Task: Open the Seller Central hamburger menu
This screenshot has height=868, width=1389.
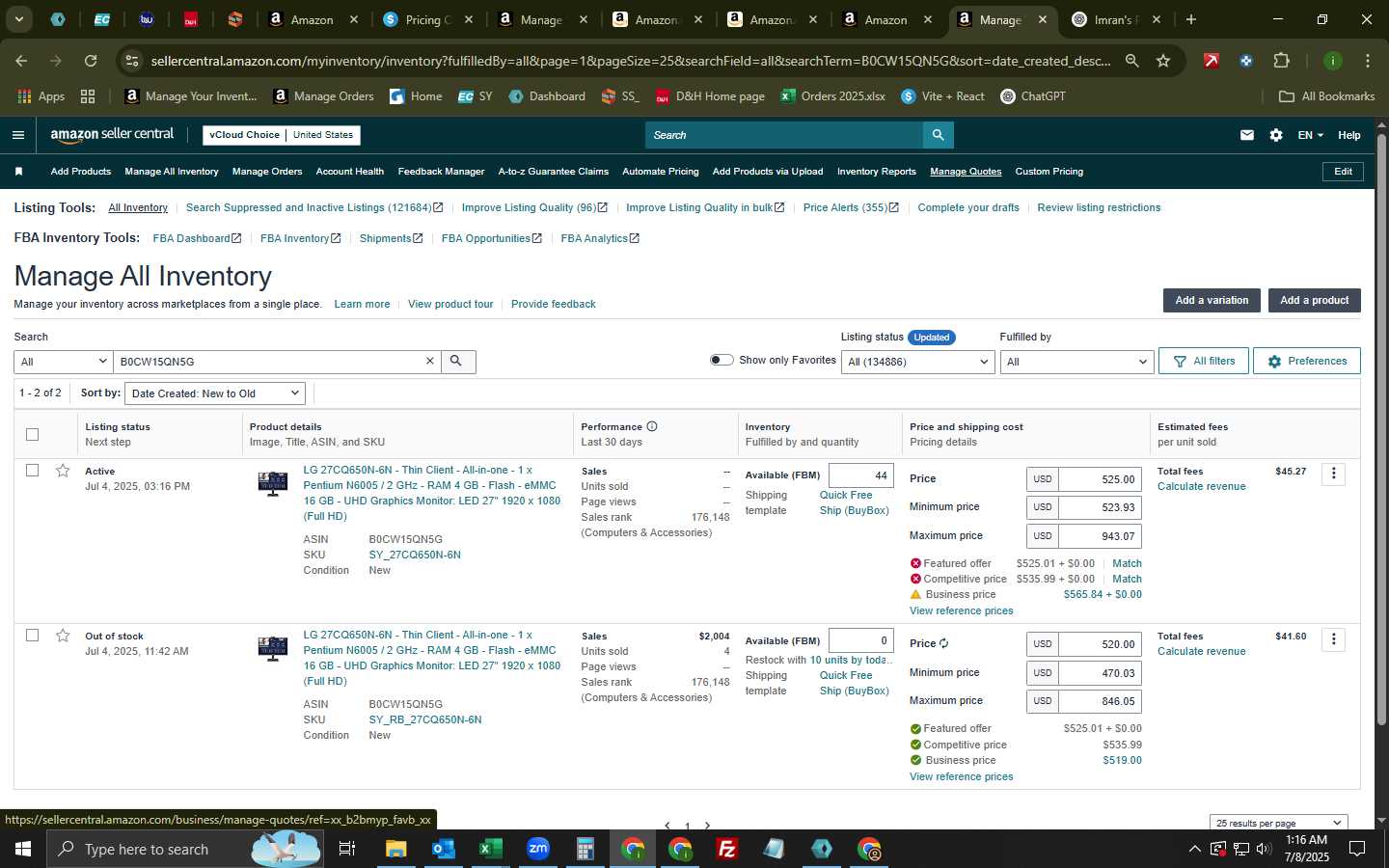Action: pyautogui.click(x=17, y=135)
